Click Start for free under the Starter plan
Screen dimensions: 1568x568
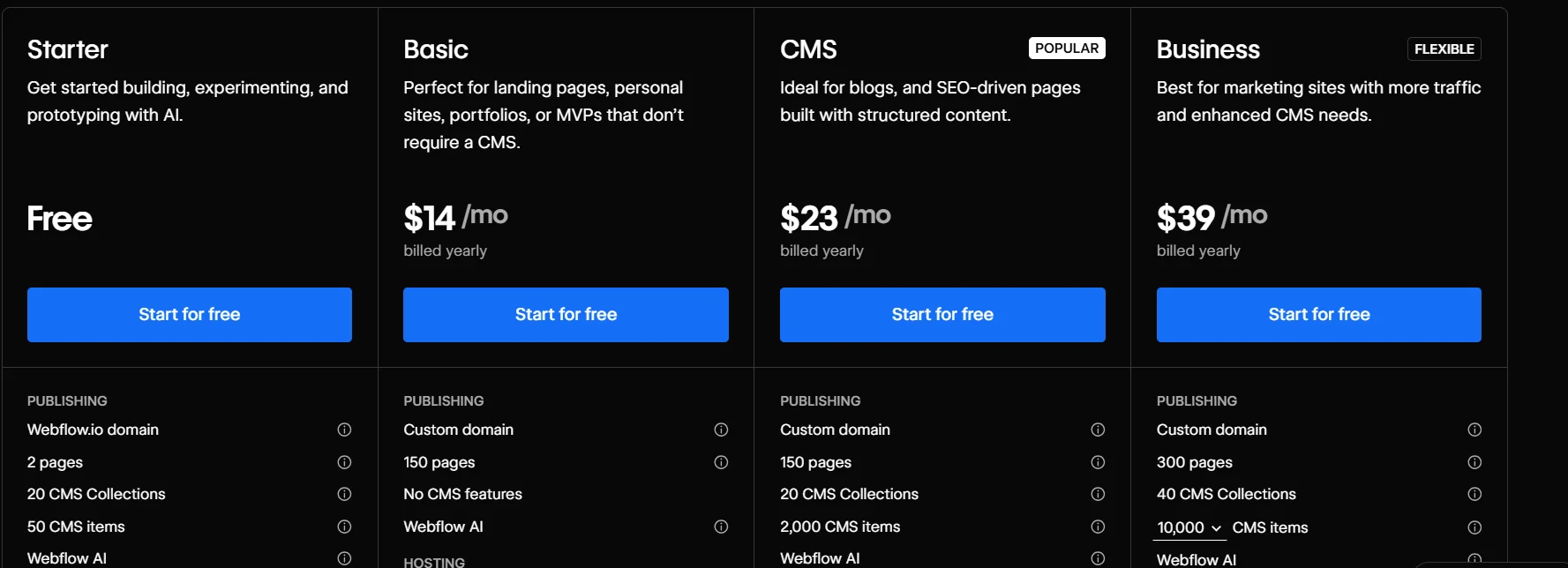(189, 314)
